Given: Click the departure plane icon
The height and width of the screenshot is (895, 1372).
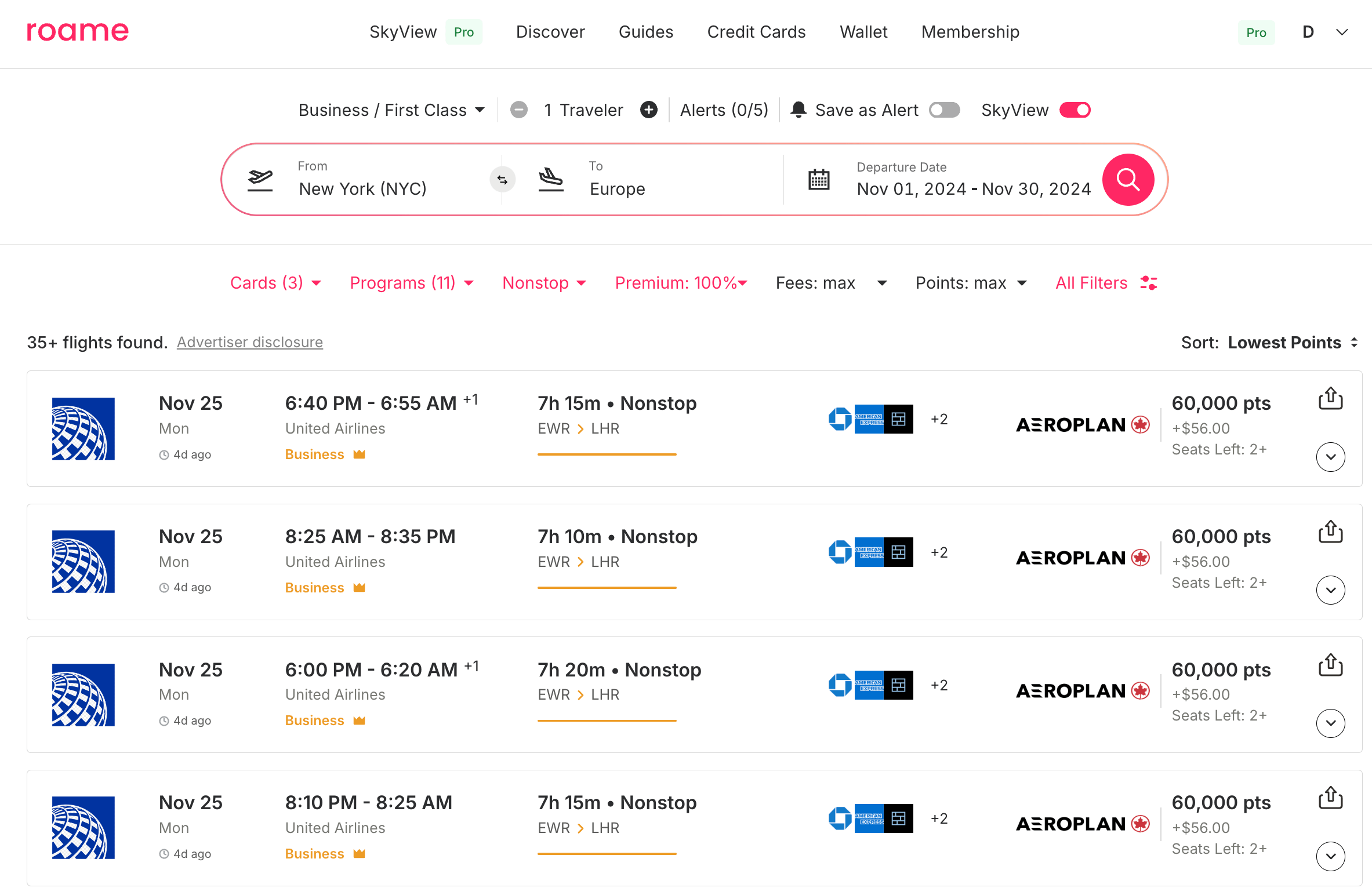Looking at the screenshot, I should (x=260, y=180).
